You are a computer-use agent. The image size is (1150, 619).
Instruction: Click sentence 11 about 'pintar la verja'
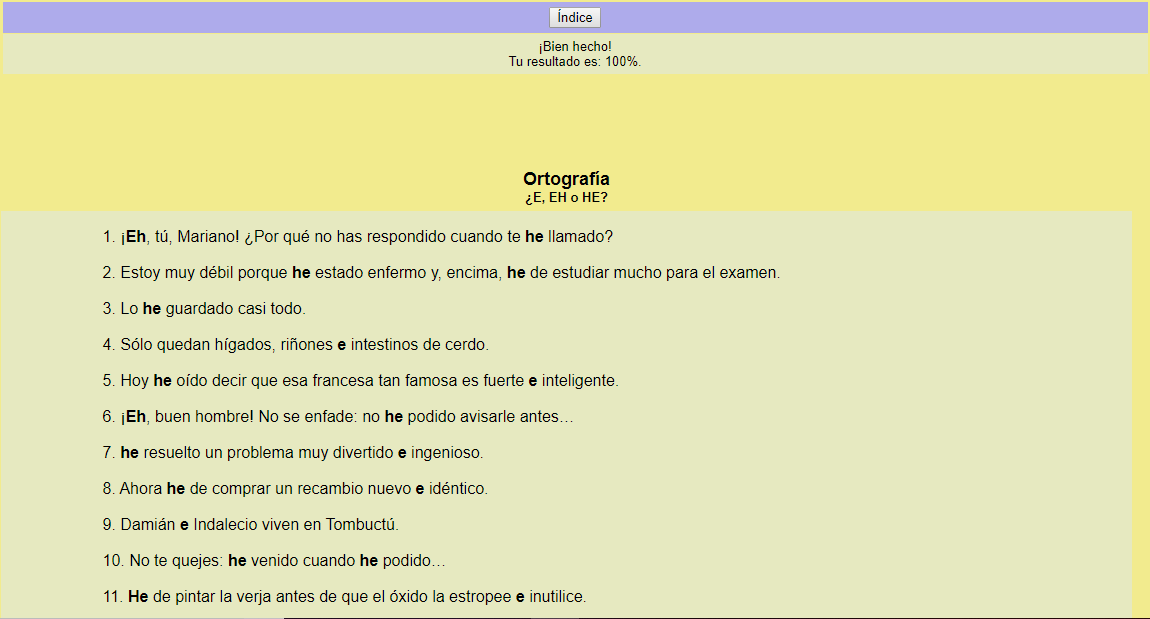(x=344, y=596)
